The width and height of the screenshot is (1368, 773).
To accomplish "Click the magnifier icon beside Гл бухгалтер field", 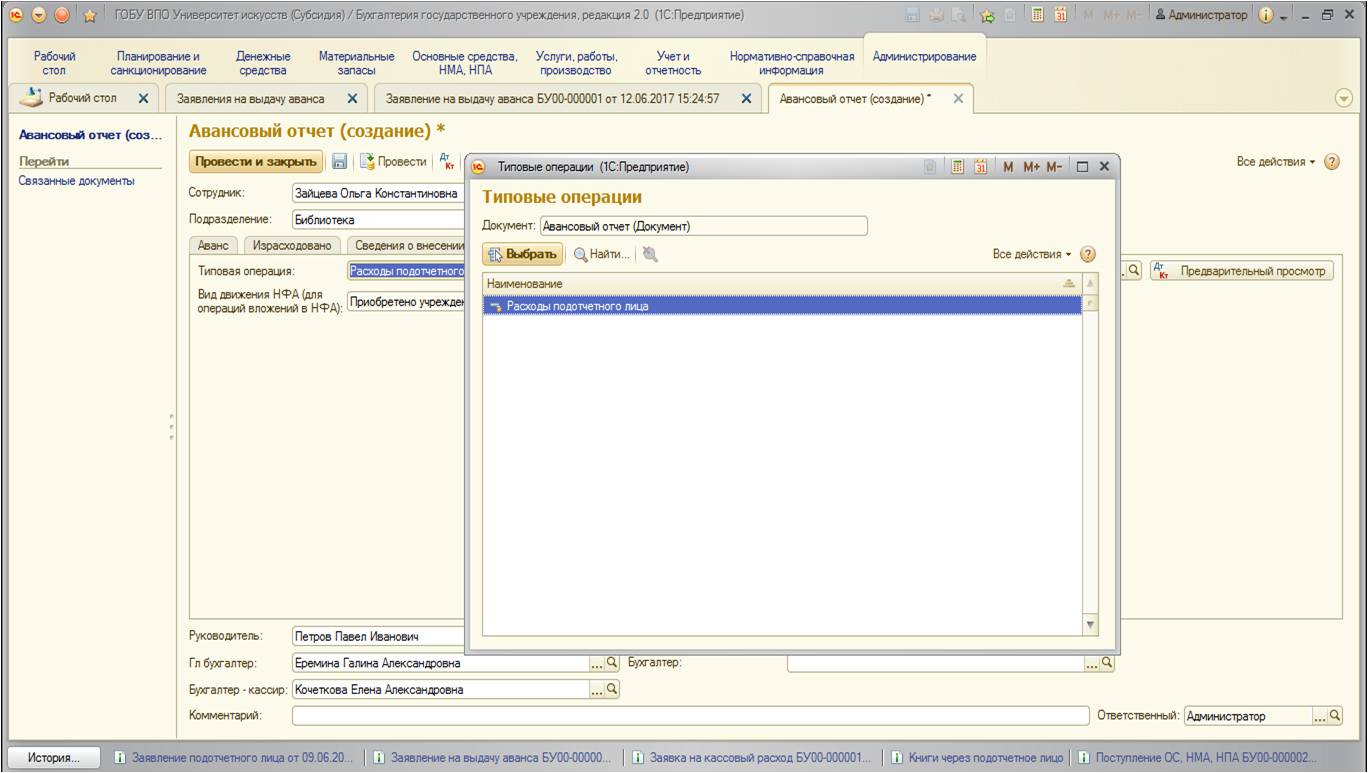I will [612, 662].
